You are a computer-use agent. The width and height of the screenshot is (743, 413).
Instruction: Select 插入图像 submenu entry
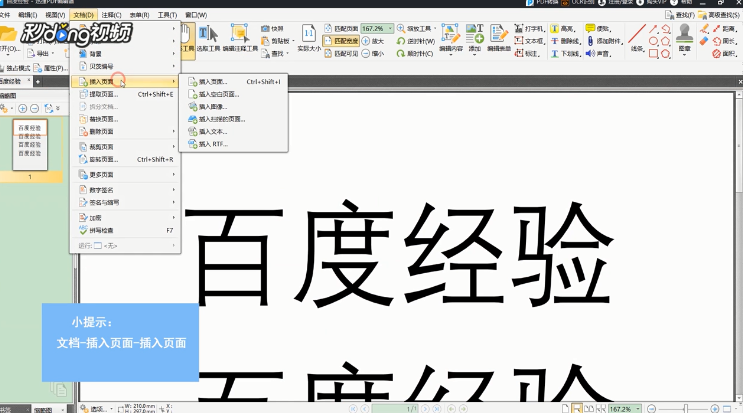[235, 107]
